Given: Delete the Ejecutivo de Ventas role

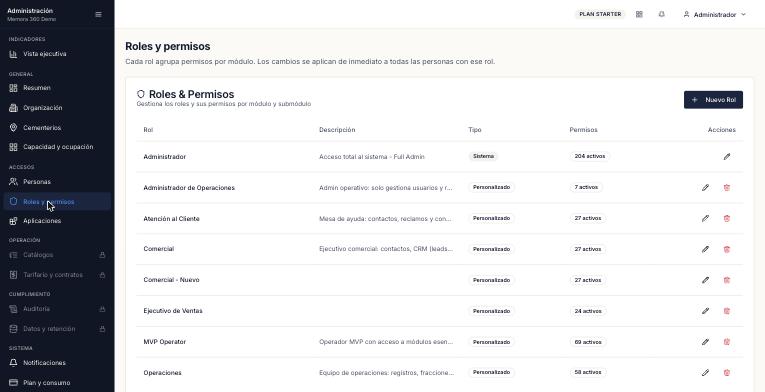Looking at the screenshot, I should point(726,311).
